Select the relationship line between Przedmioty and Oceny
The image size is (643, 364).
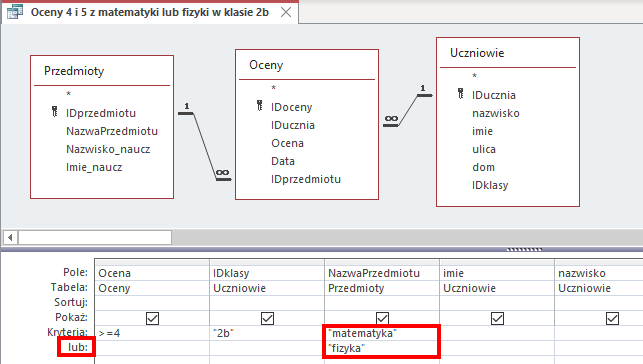tap(205, 146)
